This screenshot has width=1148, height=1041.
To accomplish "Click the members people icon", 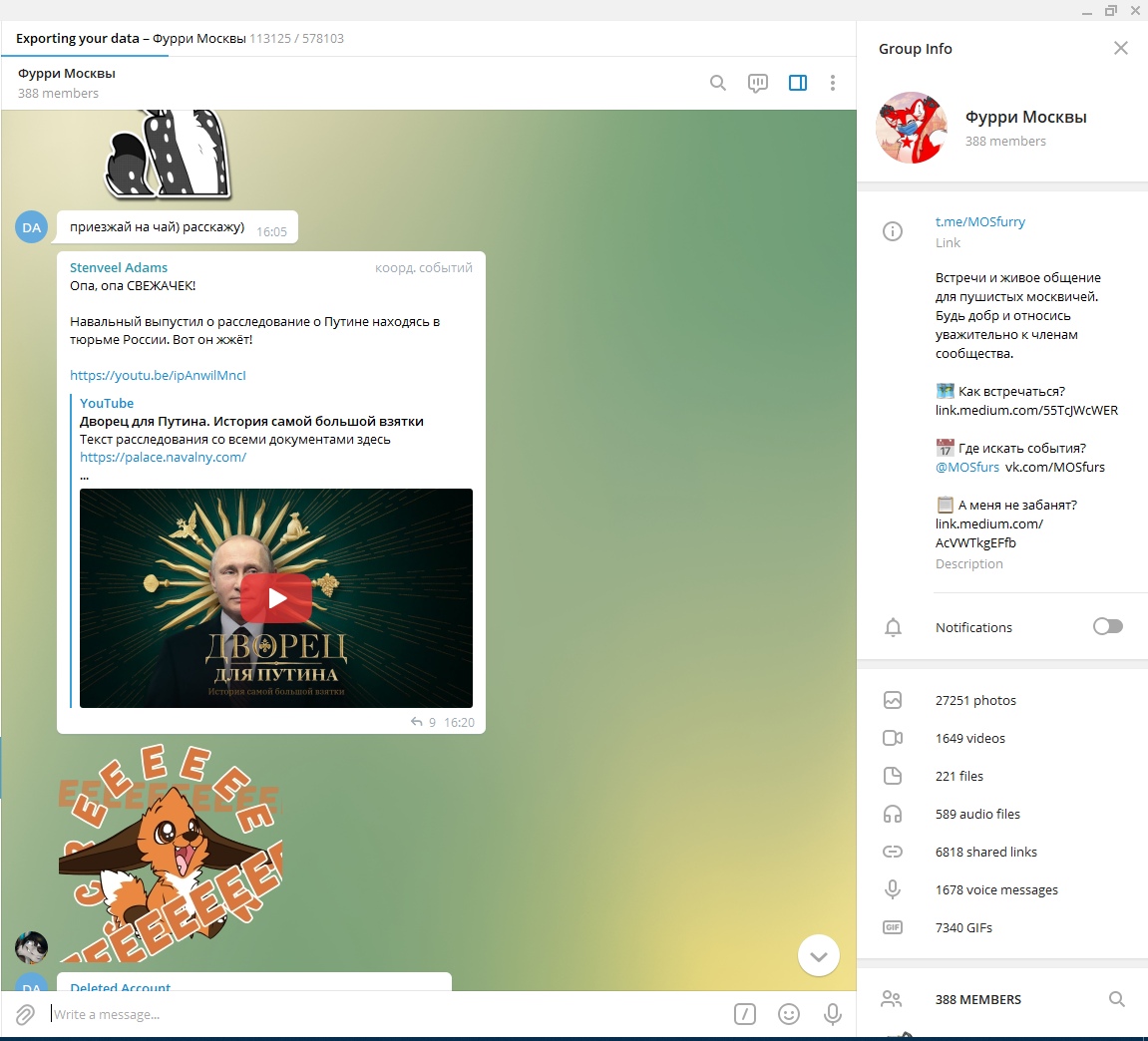I will 891,999.
